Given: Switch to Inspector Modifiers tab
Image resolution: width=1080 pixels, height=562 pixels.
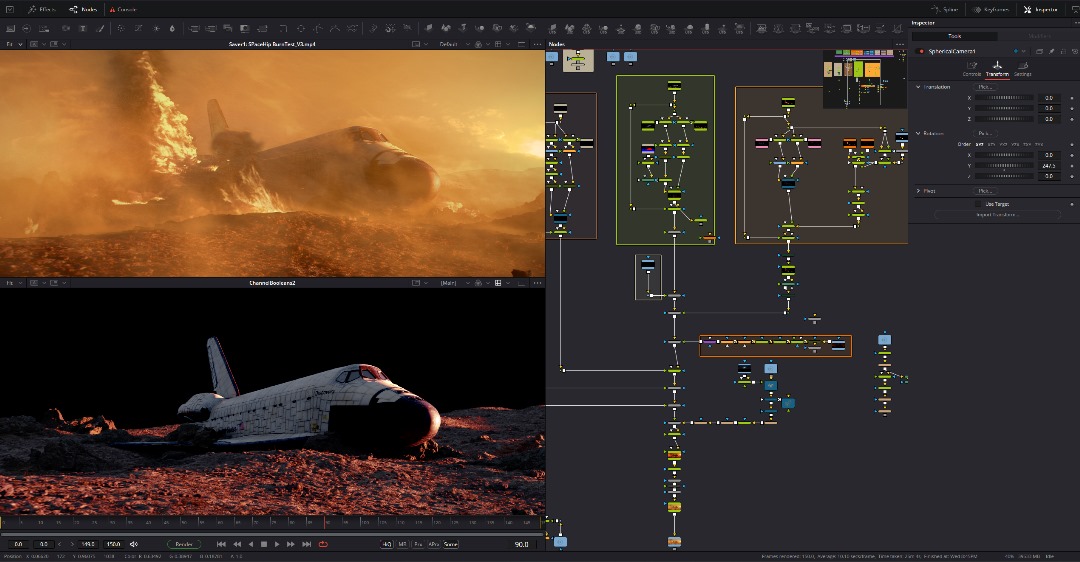Looking at the screenshot, I should pyautogui.click(x=1039, y=36).
